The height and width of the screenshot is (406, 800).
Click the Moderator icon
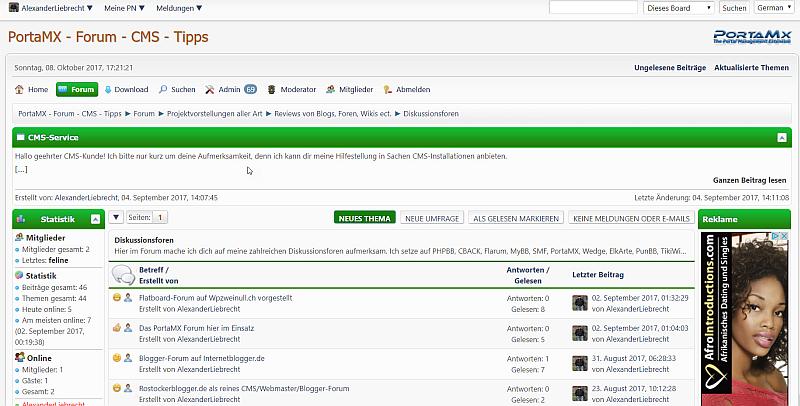coord(271,89)
